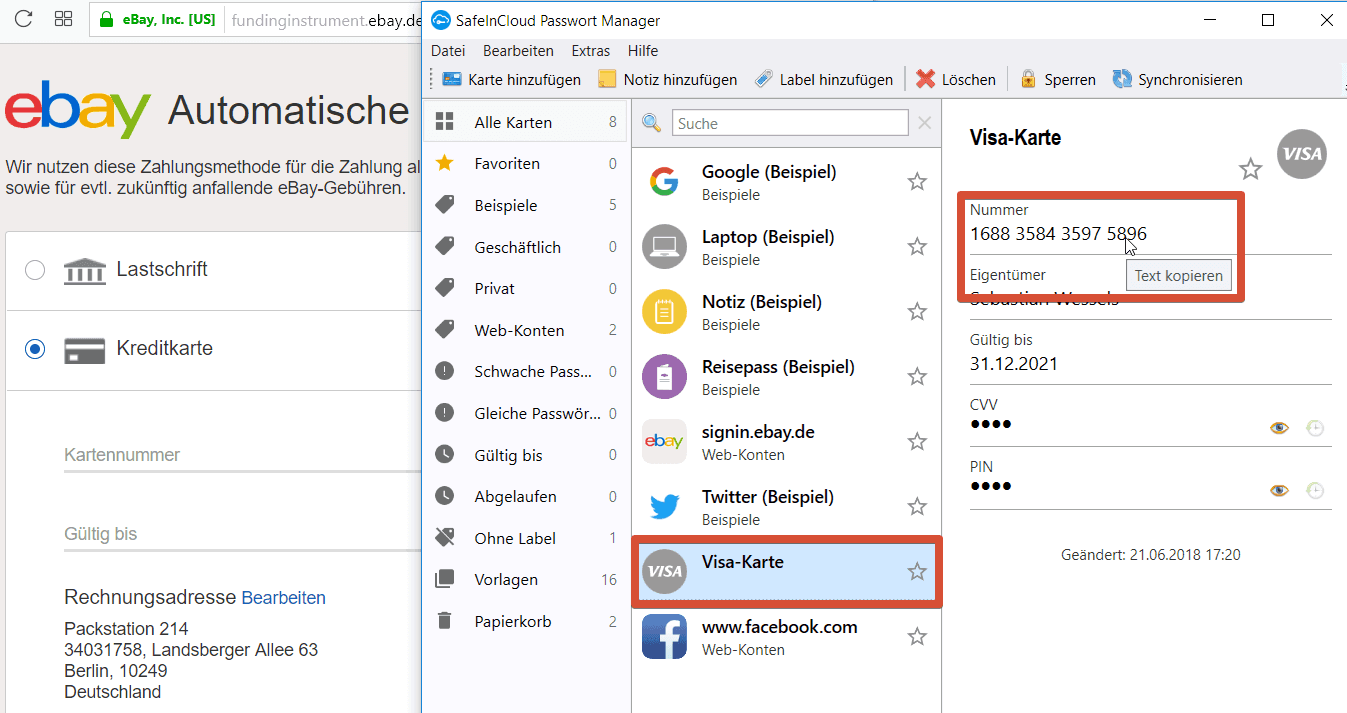This screenshot has height=713, width=1347.
Task: Open the Extras menu
Action: [591, 51]
